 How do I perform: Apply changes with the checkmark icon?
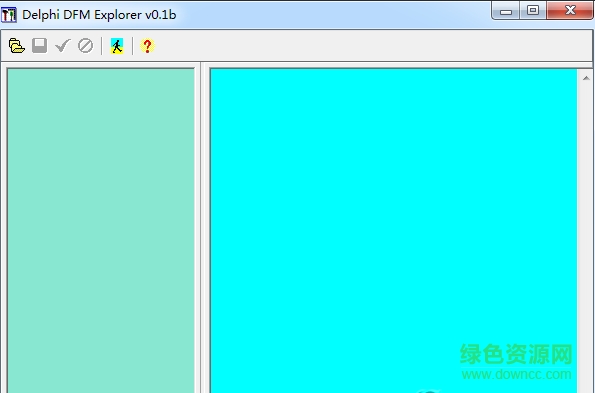[x=63, y=46]
